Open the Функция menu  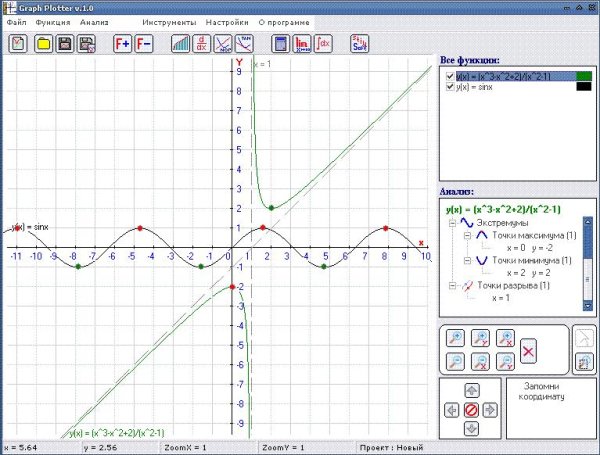[x=53, y=23]
